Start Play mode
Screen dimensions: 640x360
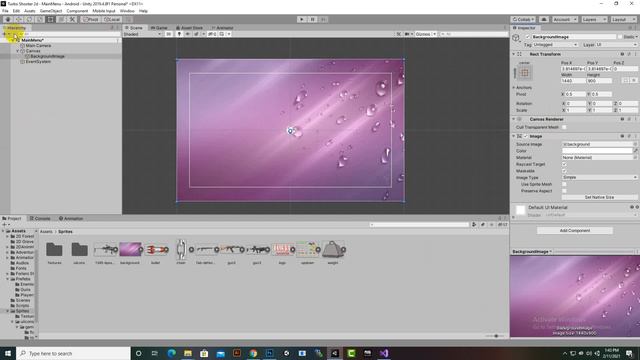tap(302, 19)
